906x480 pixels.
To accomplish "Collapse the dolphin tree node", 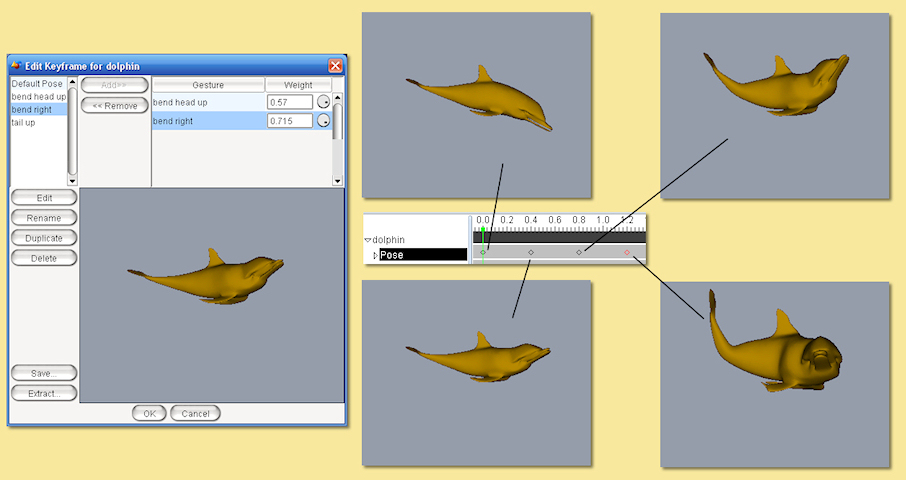I will click(368, 240).
